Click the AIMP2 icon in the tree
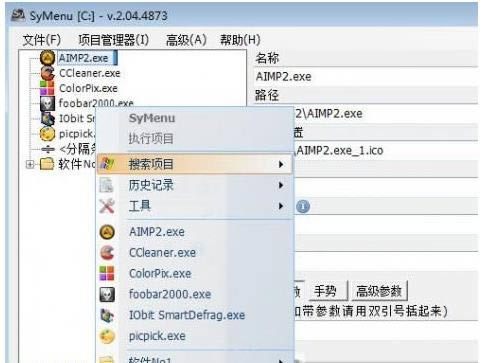The height and width of the screenshot is (363, 503). pyautogui.click(x=47, y=58)
